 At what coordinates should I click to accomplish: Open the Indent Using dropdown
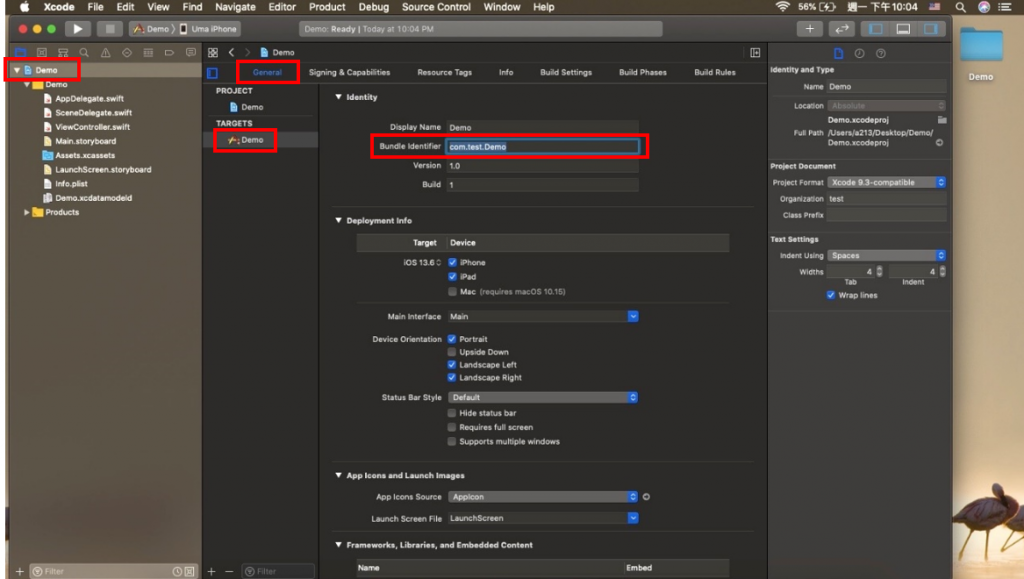tap(886, 255)
